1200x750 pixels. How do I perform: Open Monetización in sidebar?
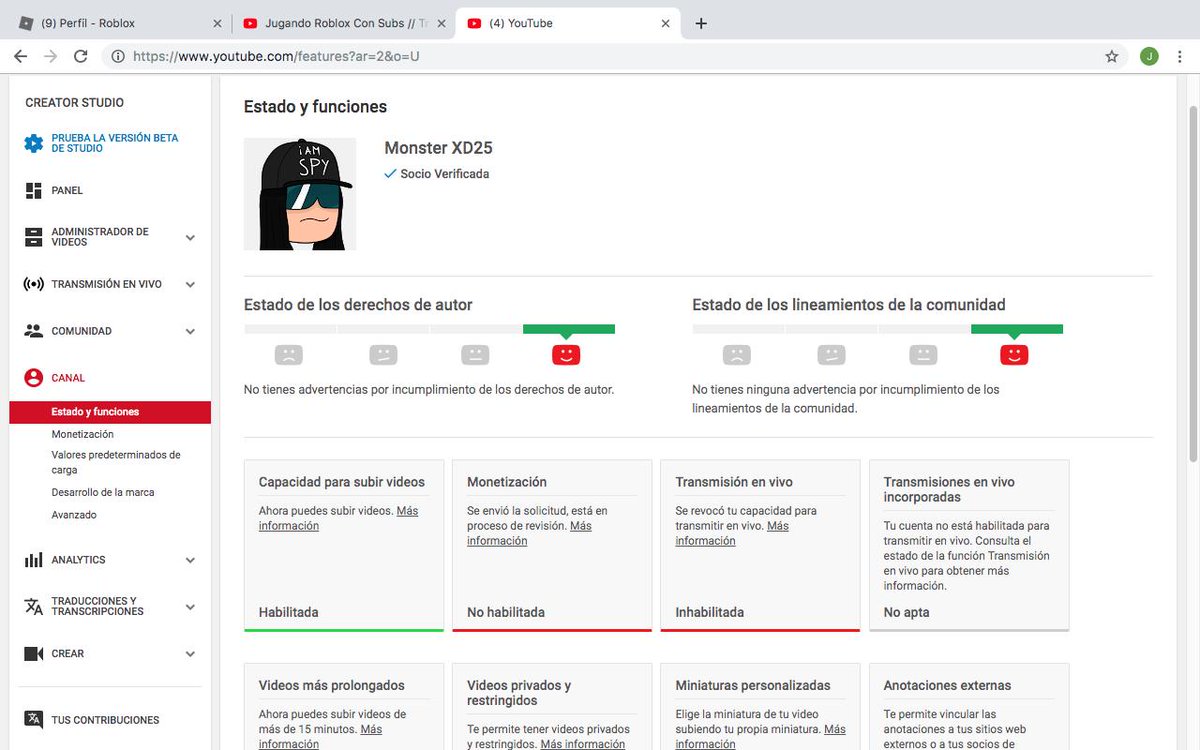83,435
